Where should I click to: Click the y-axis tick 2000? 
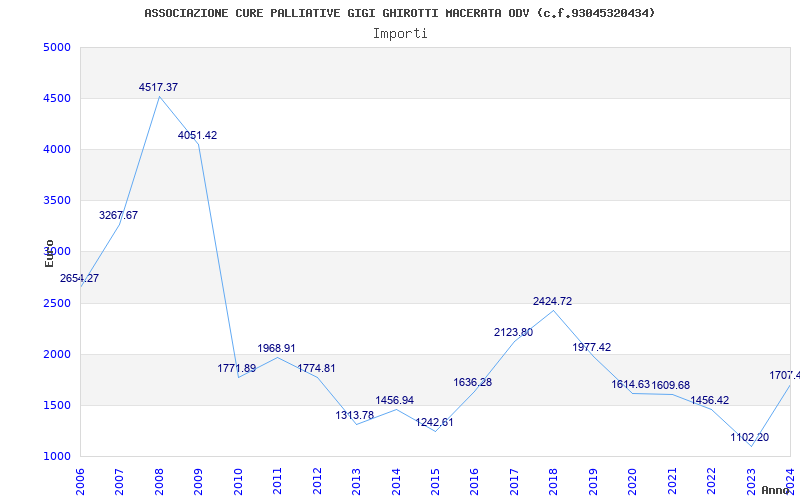(57, 355)
